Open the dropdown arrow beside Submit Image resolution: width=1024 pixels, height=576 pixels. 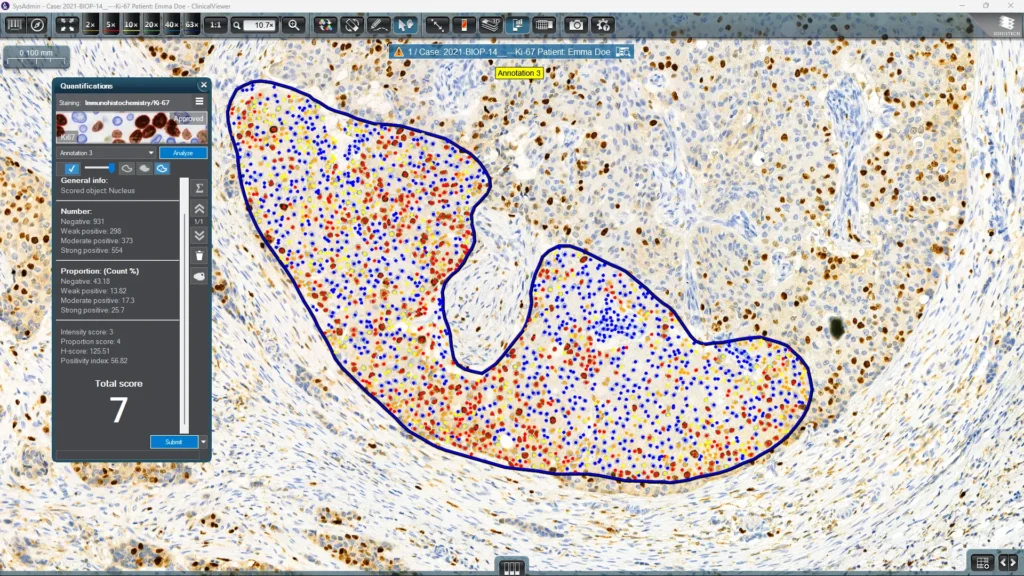pyautogui.click(x=203, y=442)
